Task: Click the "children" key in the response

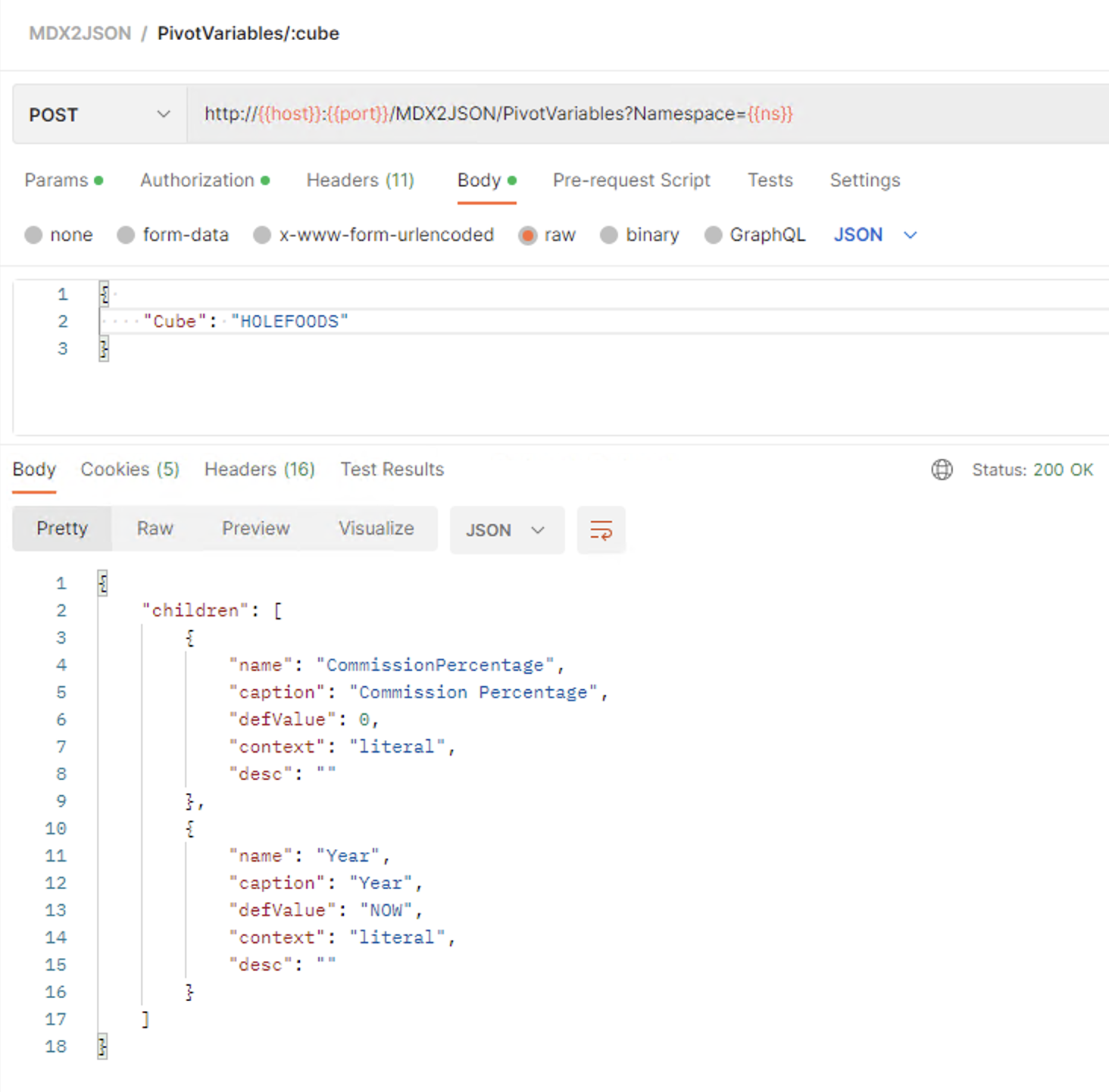Action: point(196,610)
